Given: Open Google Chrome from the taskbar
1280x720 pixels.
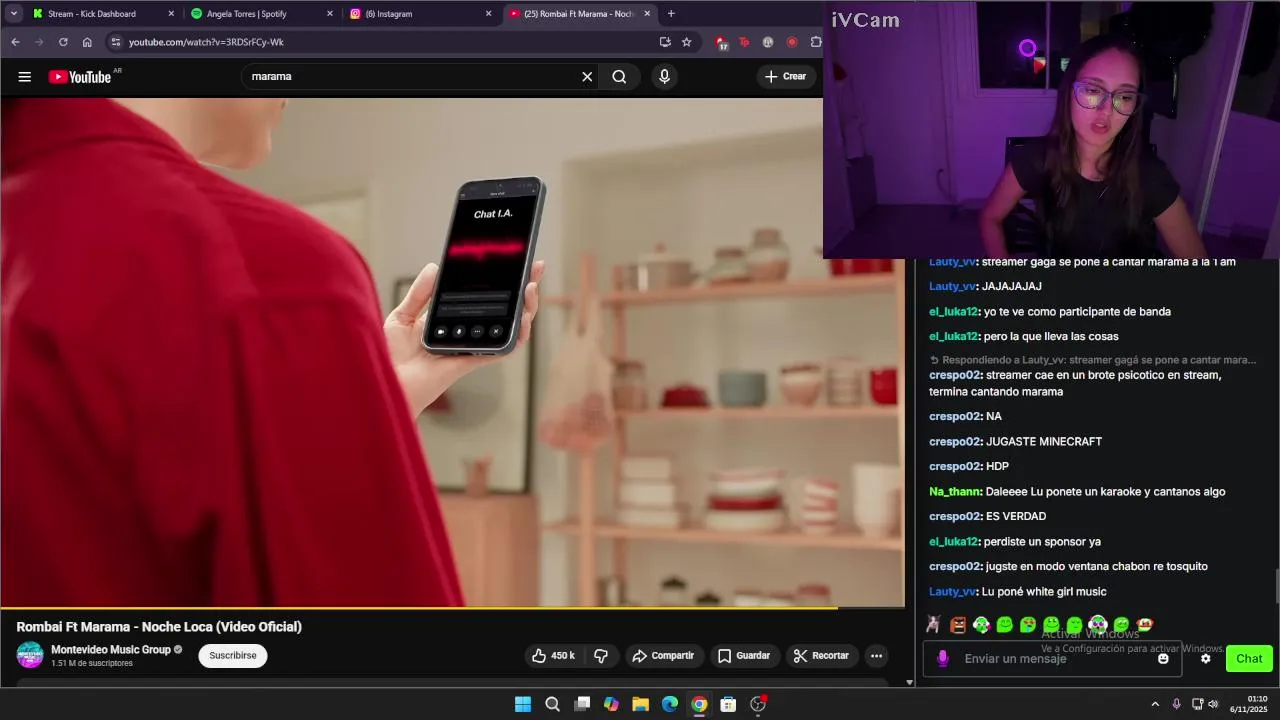Looking at the screenshot, I should 699,704.
